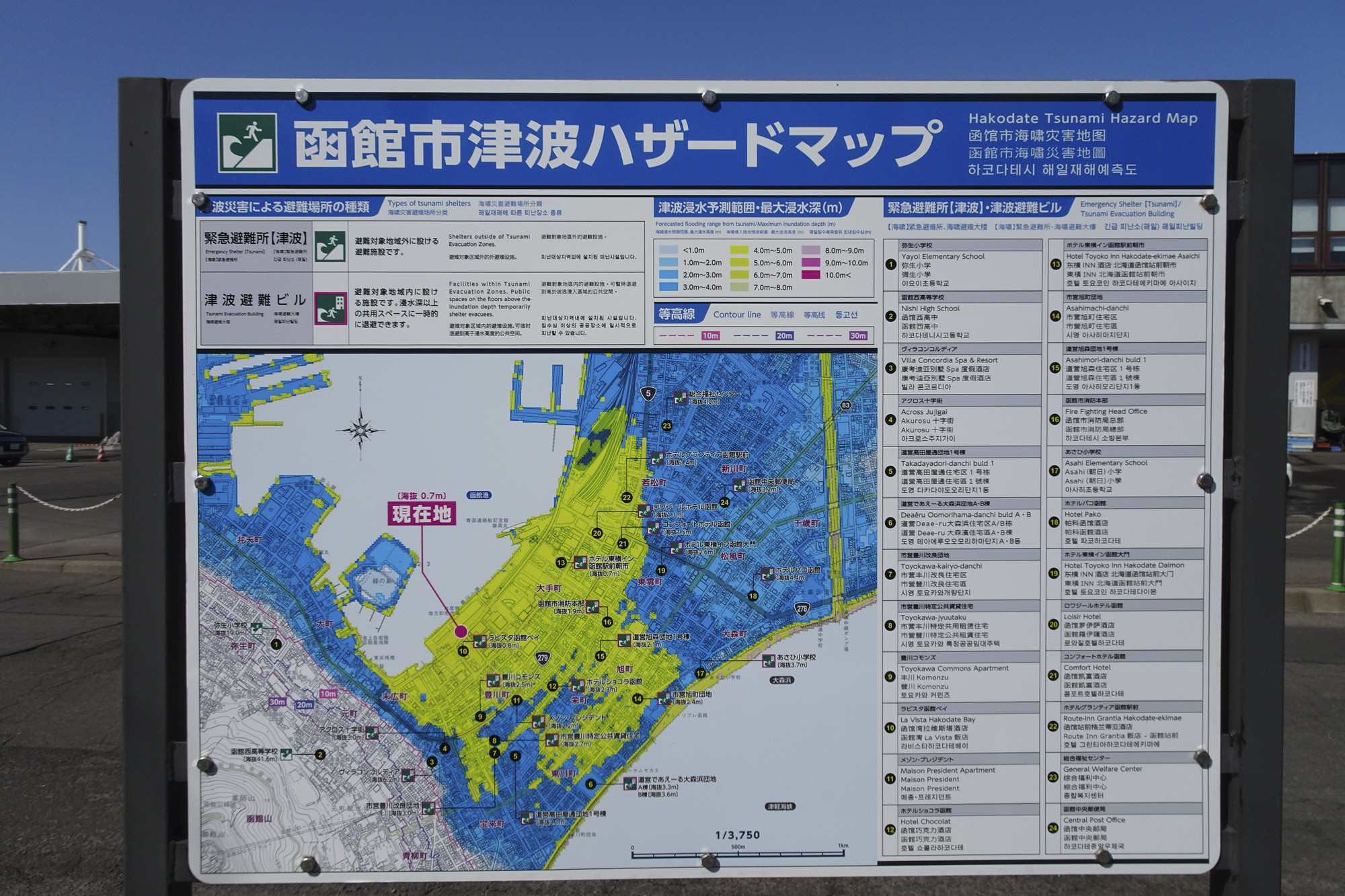Click the green Emergency Shelter legend icon

coord(330,247)
